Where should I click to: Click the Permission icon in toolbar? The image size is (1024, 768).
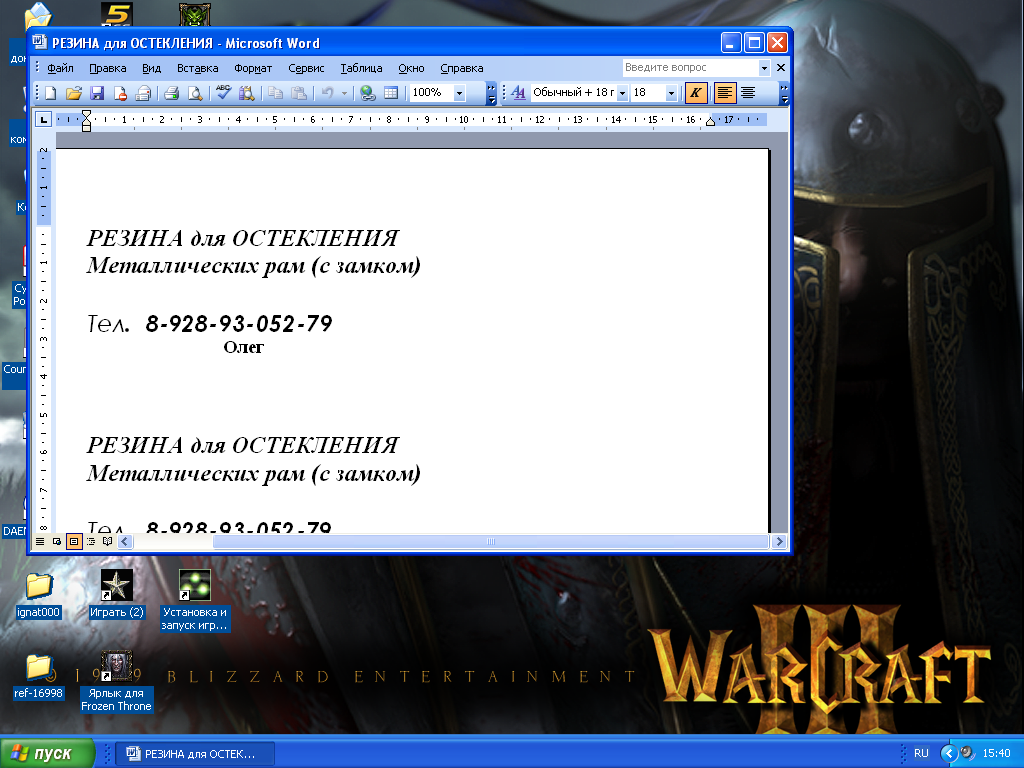pyautogui.click(x=120, y=93)
